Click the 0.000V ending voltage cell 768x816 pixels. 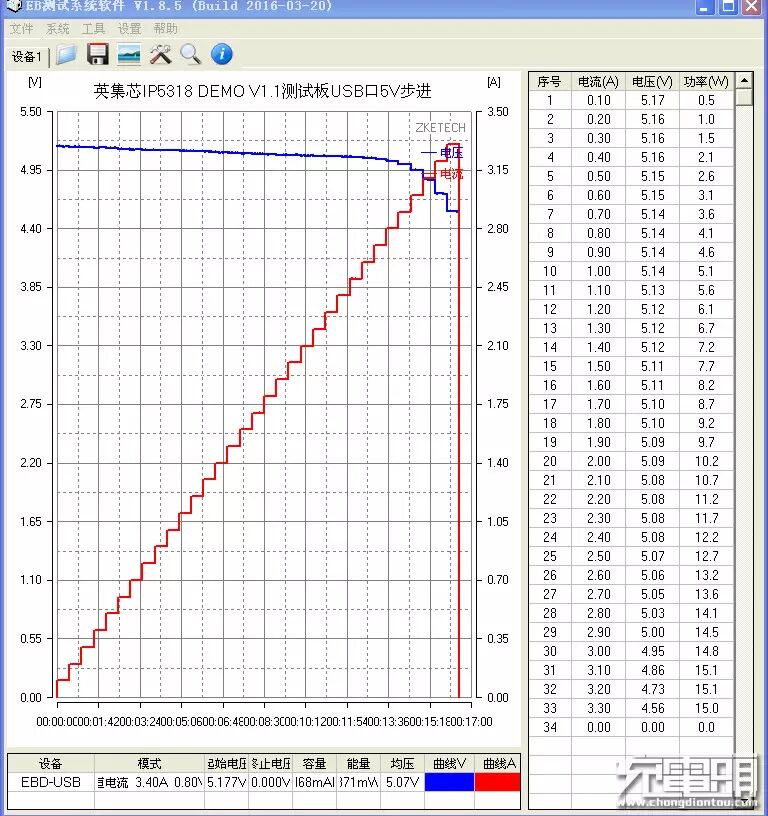tap(270, 782)
